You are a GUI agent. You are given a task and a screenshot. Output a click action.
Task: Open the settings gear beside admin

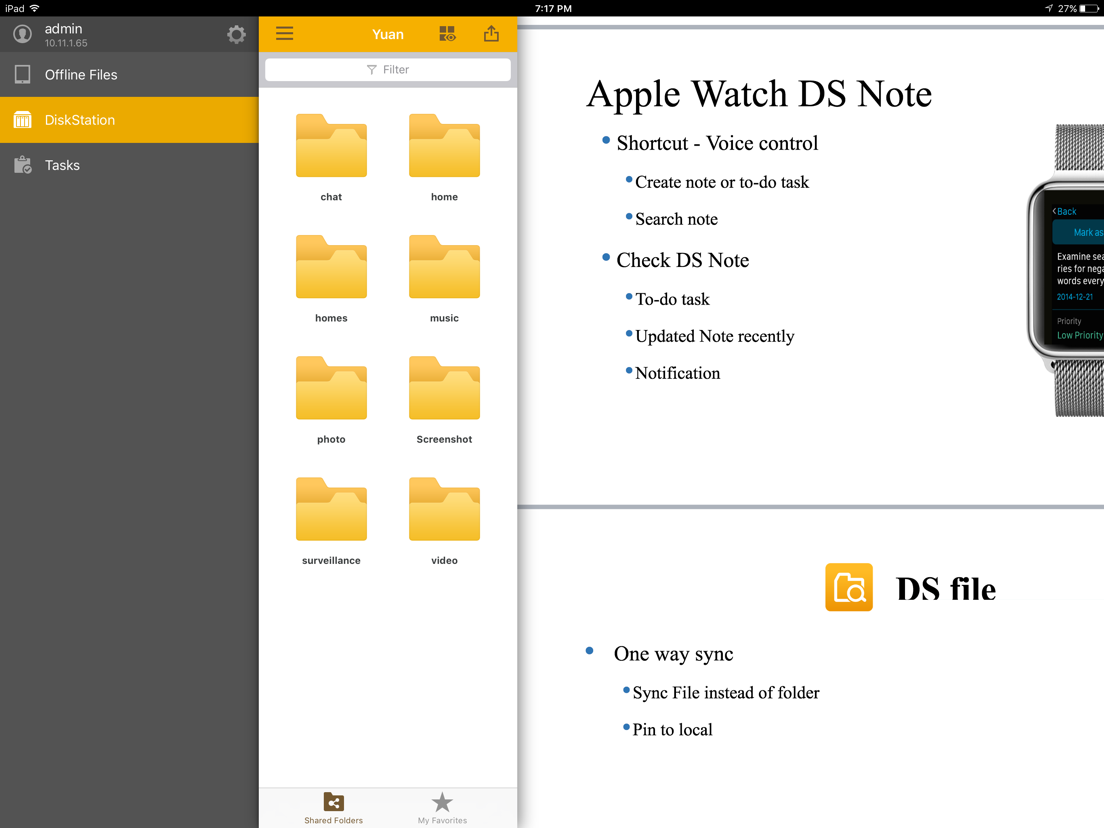(237, 34)
